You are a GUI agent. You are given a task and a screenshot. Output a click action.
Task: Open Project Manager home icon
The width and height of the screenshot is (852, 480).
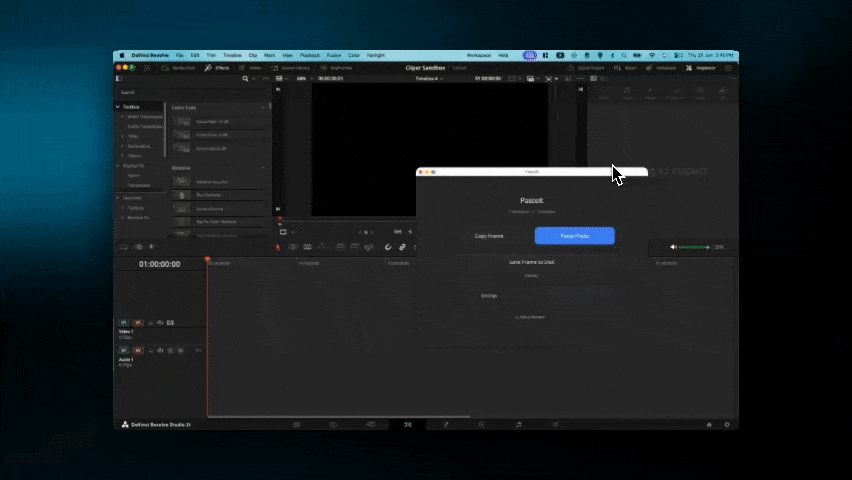(709, 425)
